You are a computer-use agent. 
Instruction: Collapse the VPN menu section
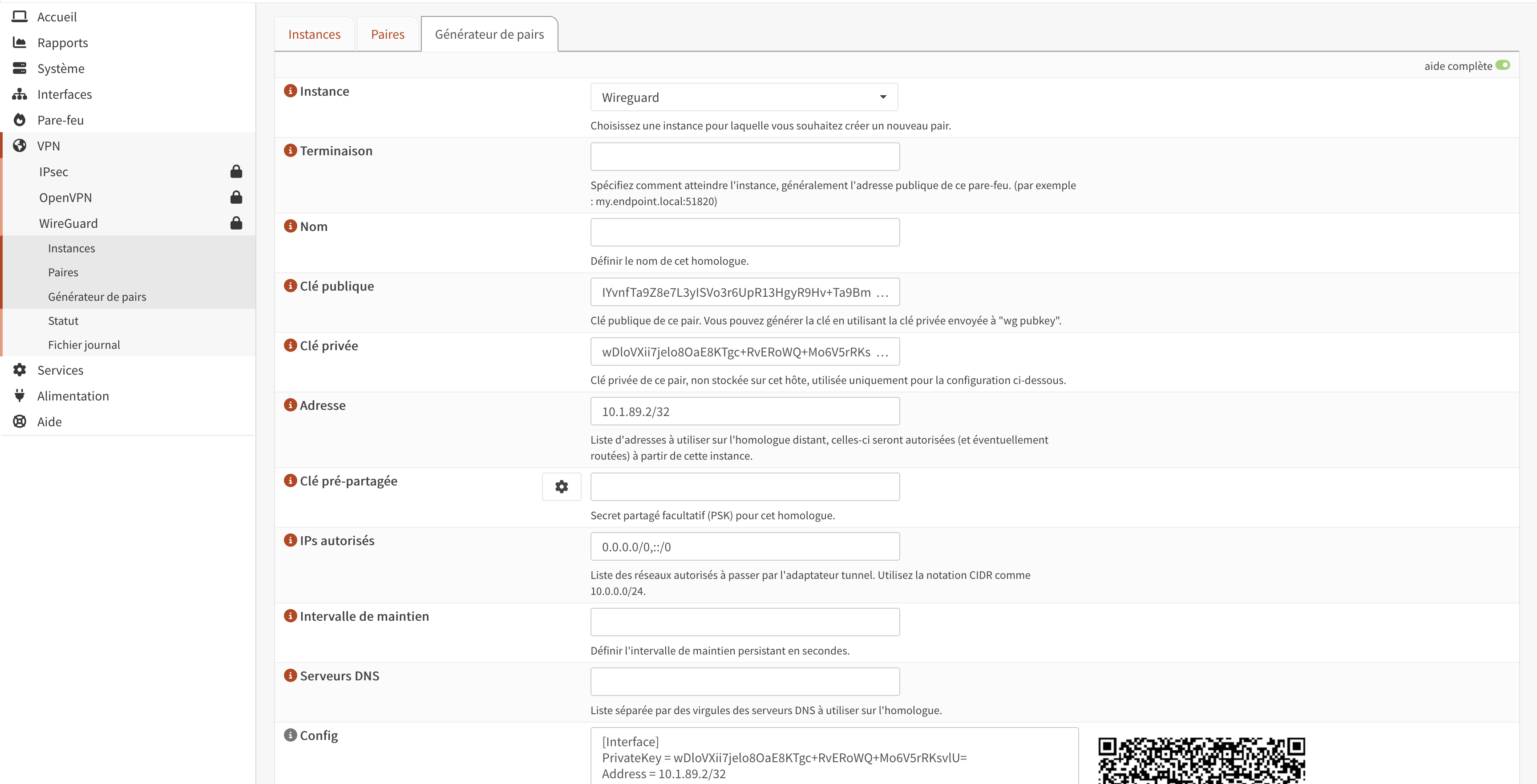pos(49,145)
